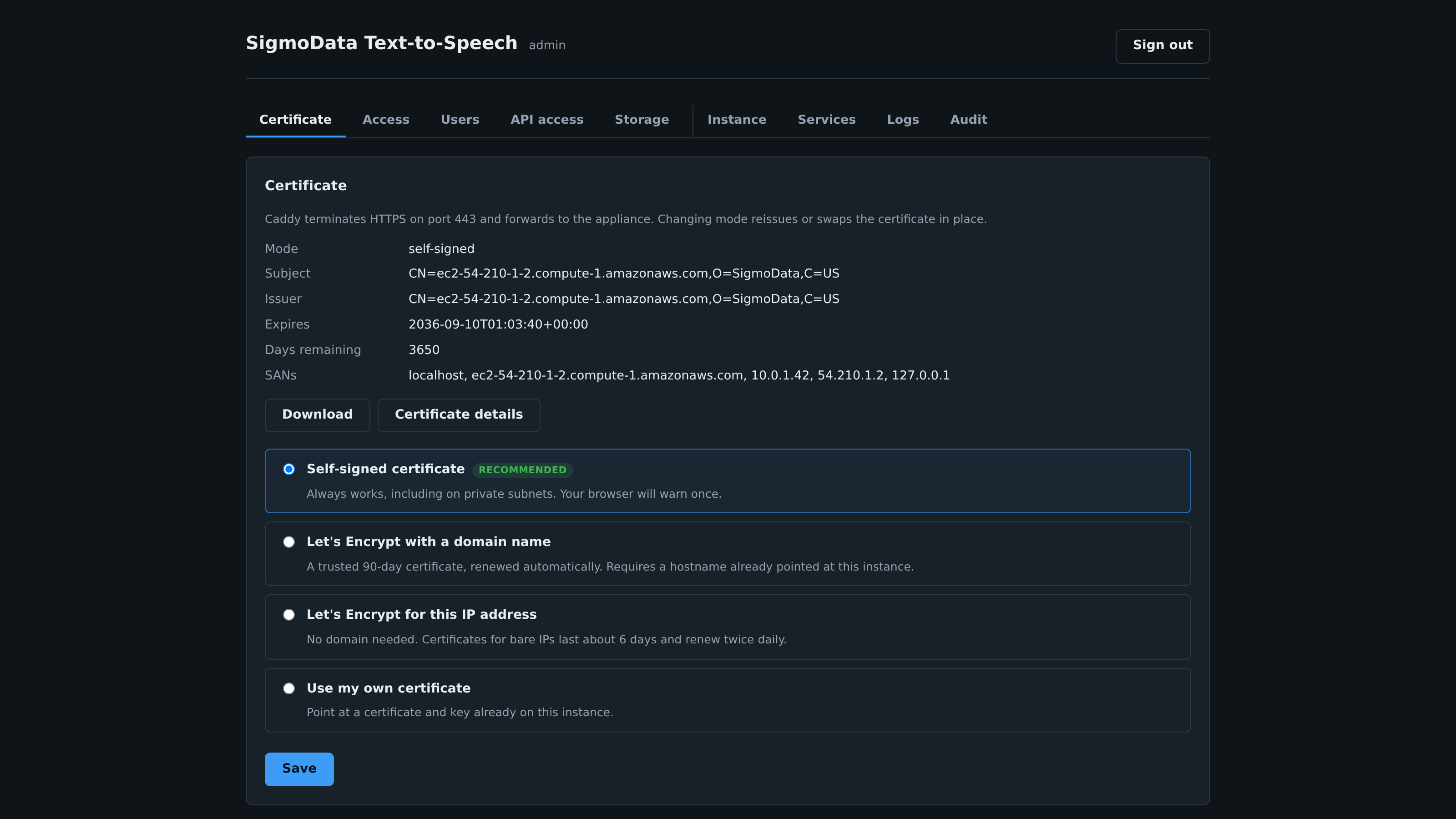
Task: Click the Caddy terminates HTTPS description
Action: (626, 219)
